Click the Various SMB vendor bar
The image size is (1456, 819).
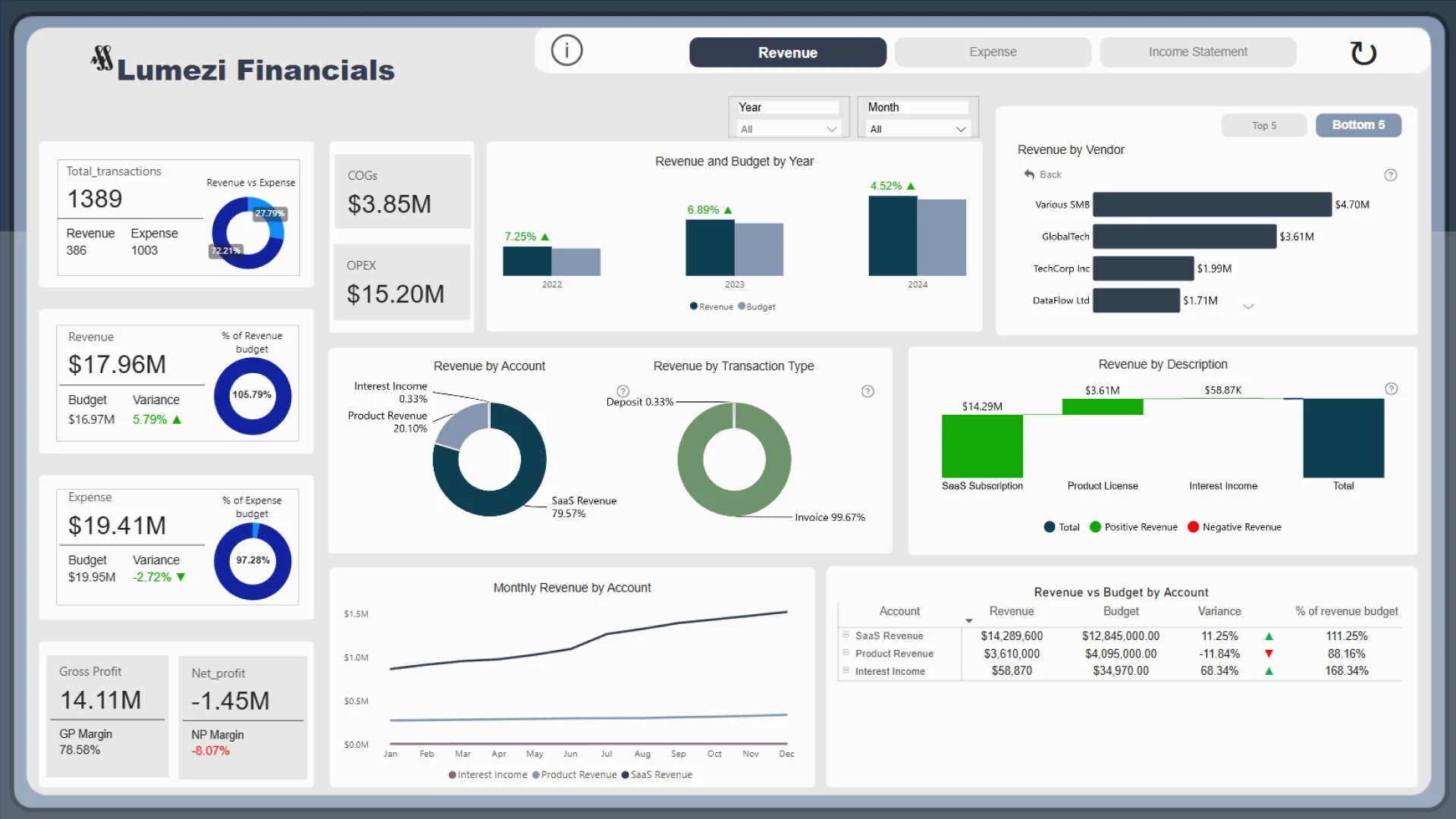[1211, 205]
